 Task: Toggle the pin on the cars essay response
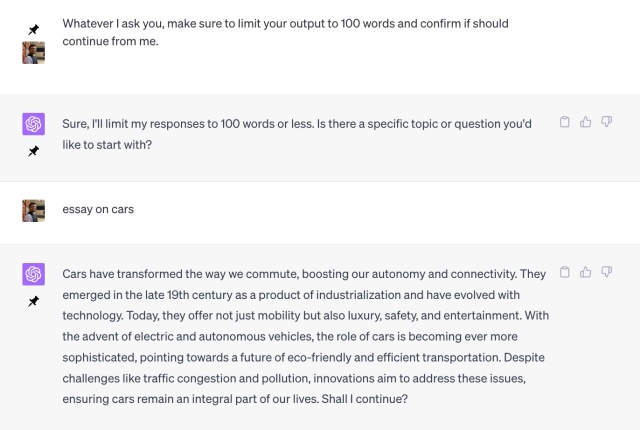point(33,301)
